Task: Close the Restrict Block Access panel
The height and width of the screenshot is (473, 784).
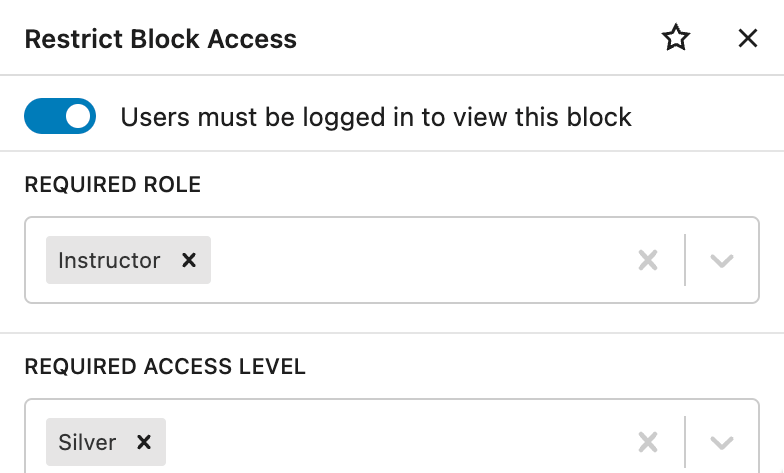Action: click(x=747, y=39)
